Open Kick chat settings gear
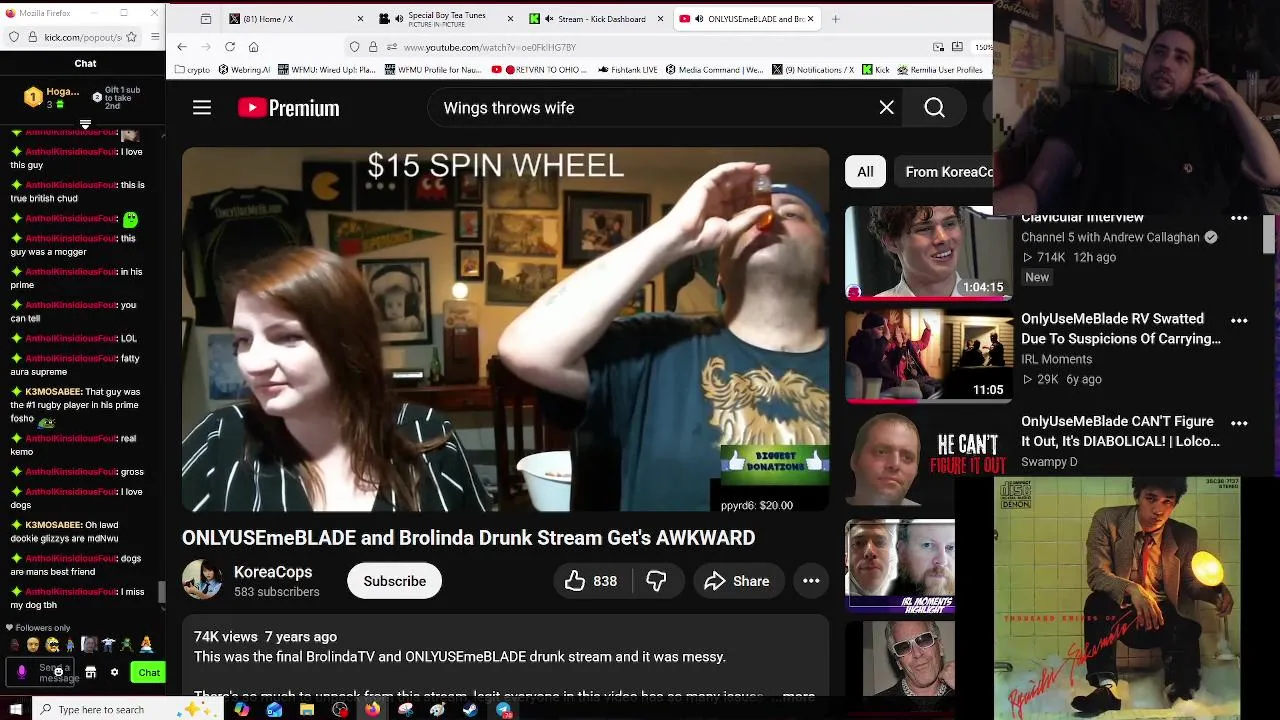Image resolution: width=1280 pixels, height=720 pixels. [114, 673]
